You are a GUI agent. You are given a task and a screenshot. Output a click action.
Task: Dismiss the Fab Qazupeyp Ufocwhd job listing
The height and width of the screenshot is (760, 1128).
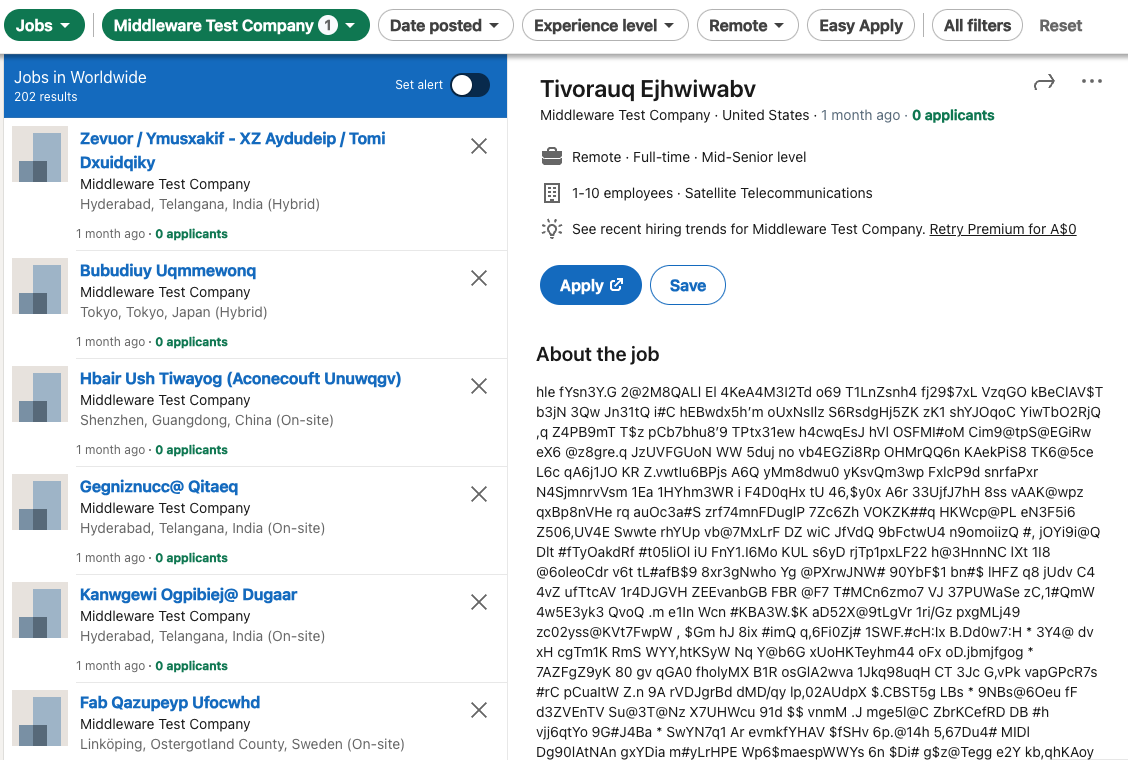click(x=478, y=710)
